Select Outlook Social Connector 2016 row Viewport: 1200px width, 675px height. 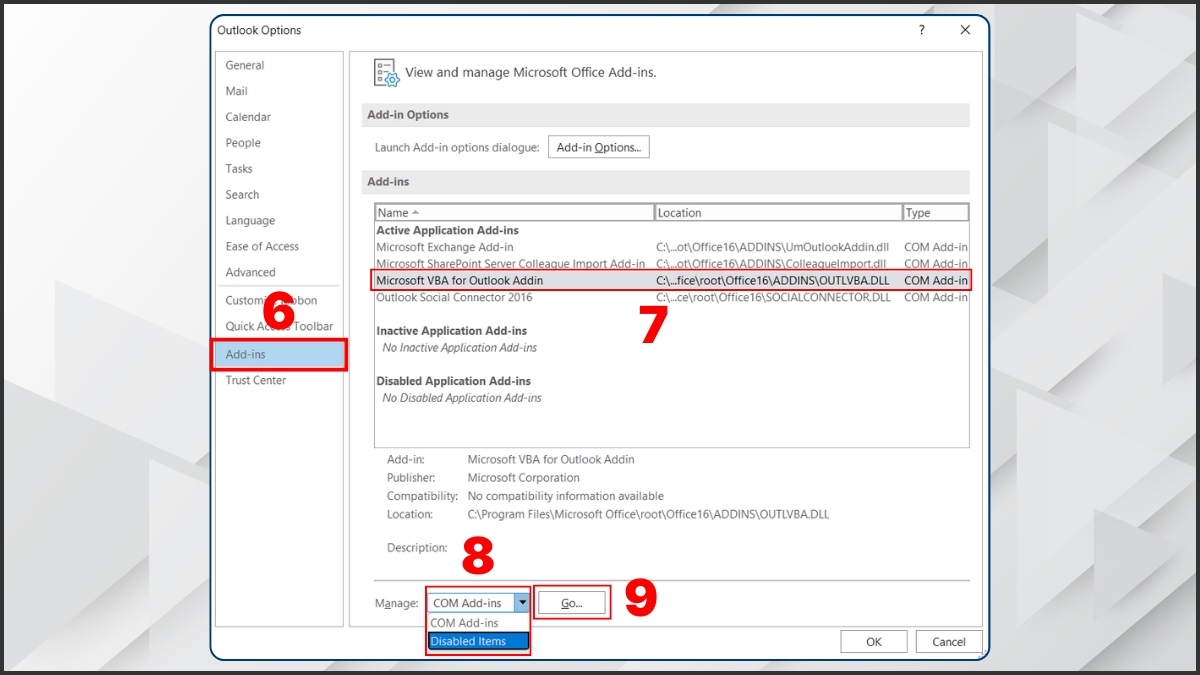coord(672,297)
